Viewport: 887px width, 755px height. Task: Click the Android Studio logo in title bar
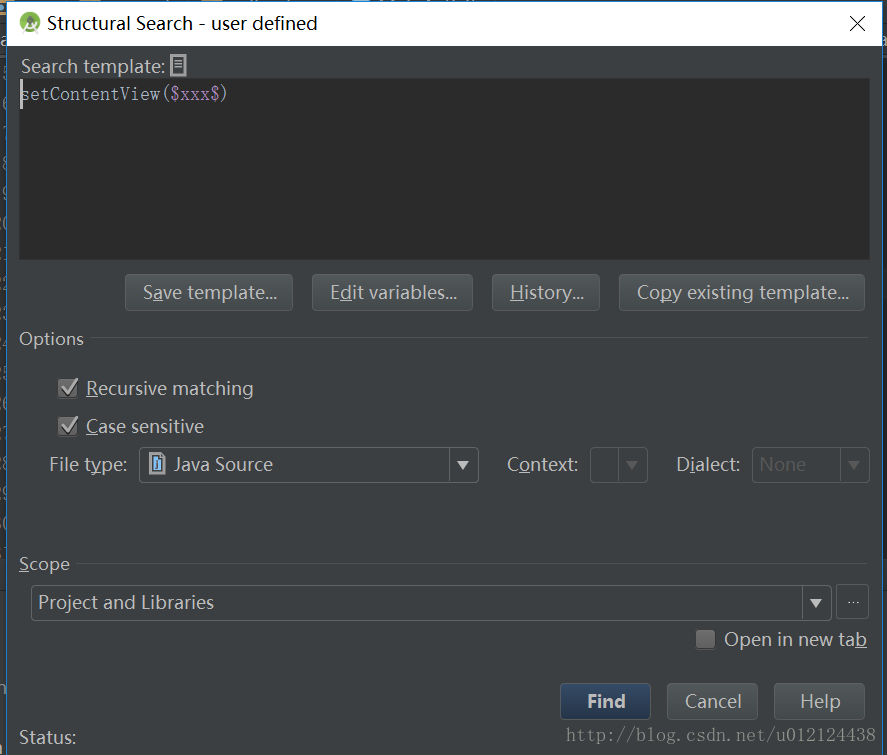(29, 23)
